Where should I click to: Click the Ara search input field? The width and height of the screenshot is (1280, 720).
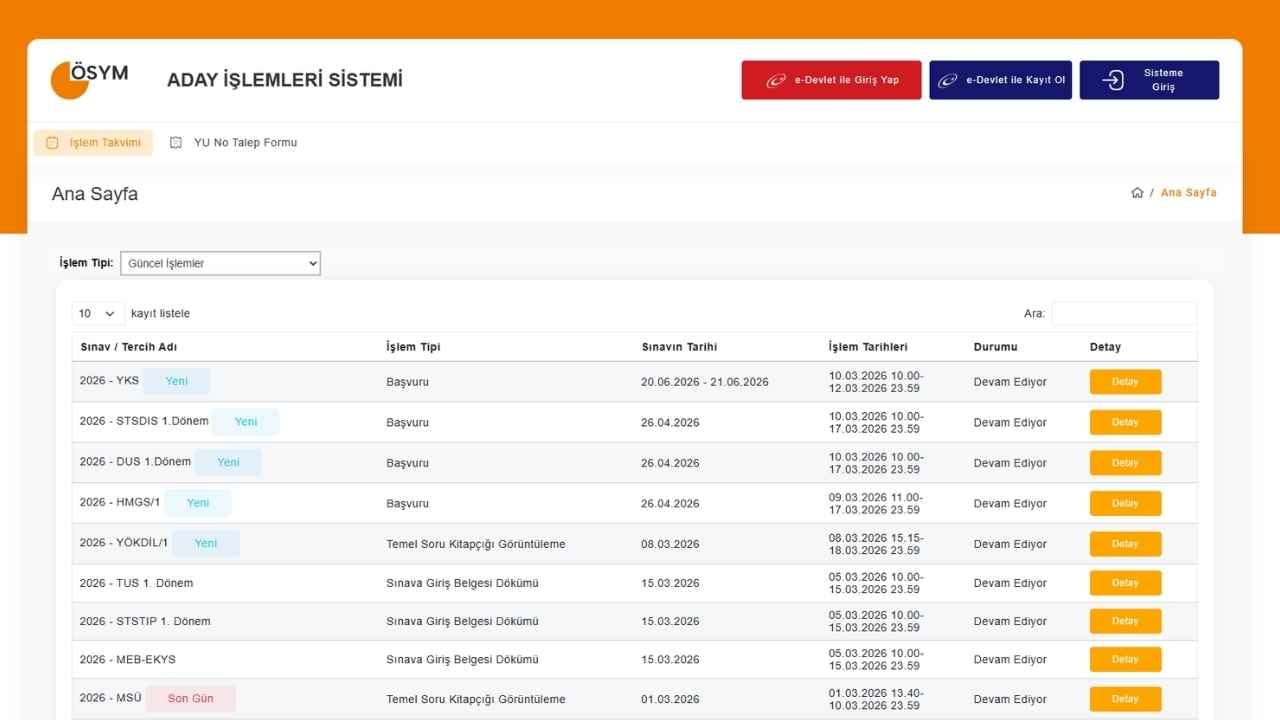[1124, 314]
